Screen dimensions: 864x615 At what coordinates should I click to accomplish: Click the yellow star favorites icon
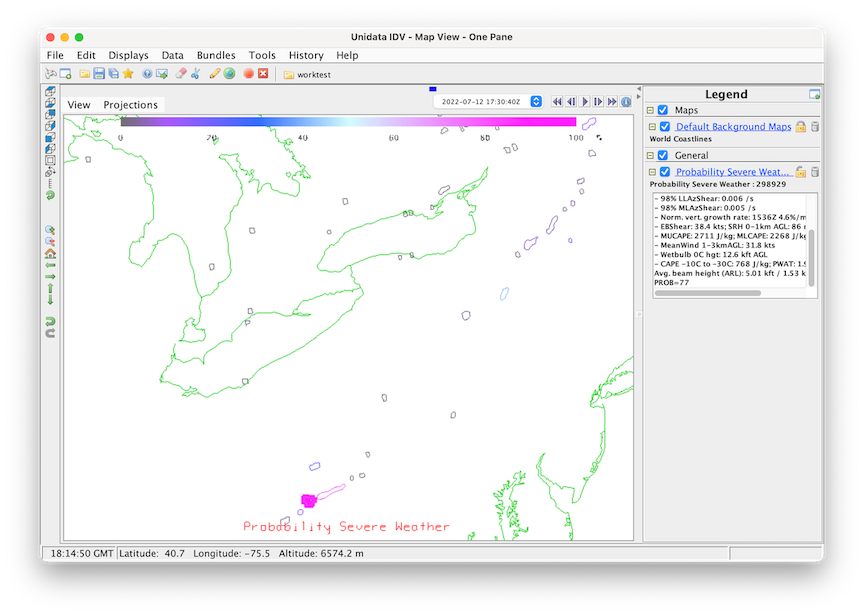coord(128,74)
